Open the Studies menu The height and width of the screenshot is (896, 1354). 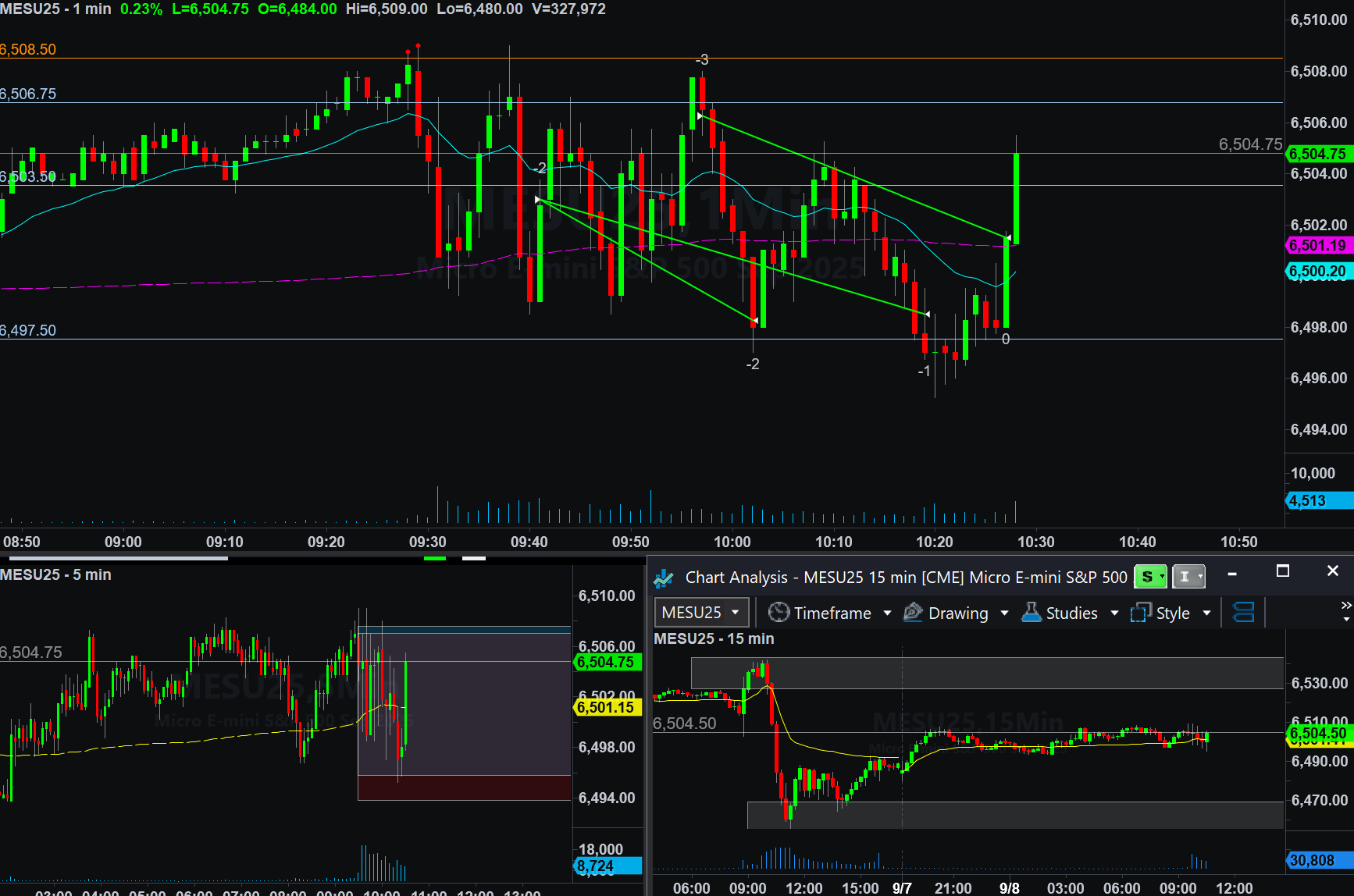pos(1071,613)
